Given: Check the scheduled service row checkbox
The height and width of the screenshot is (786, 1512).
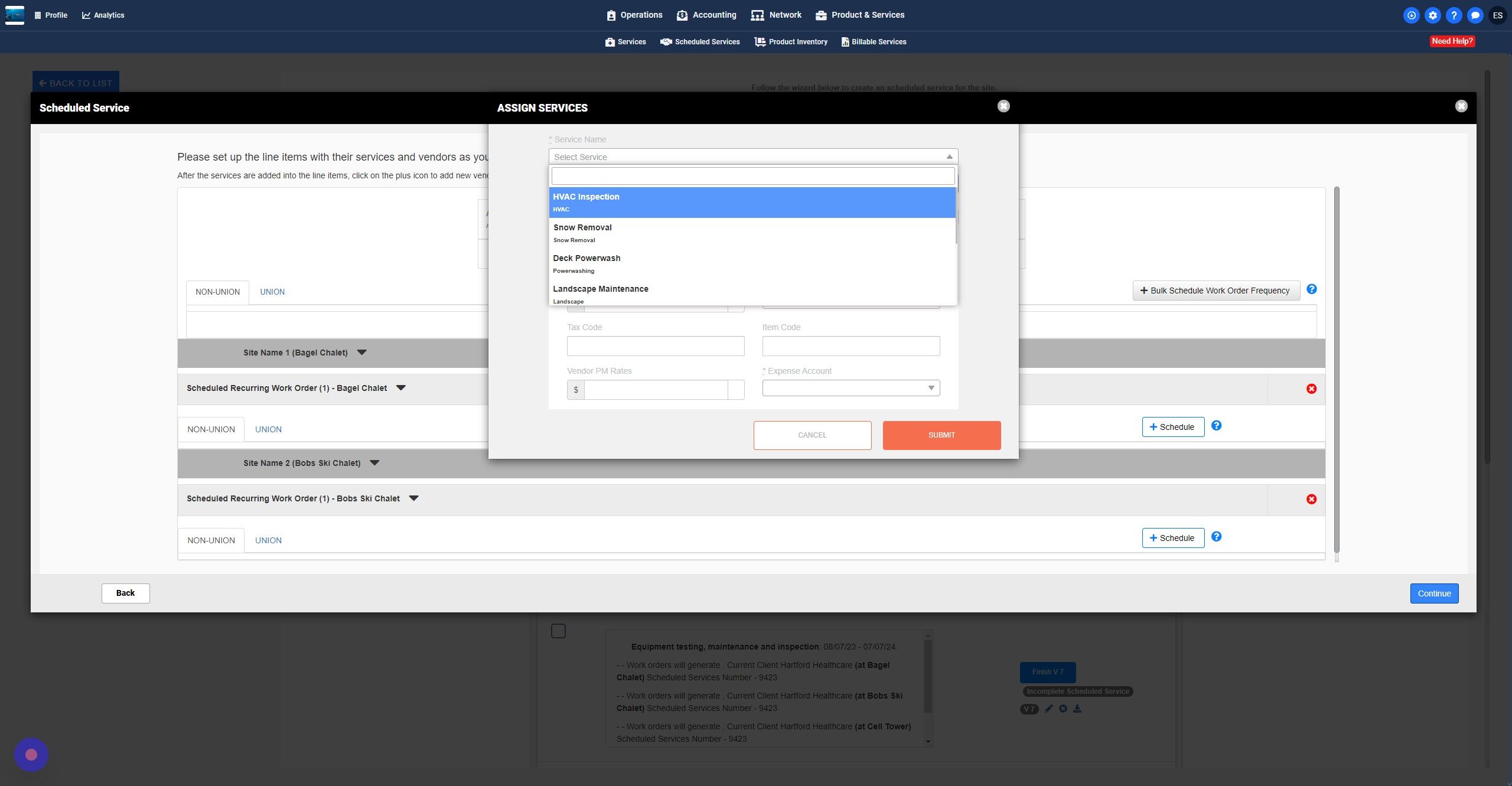Looking at the screenshot, I should pos(558,631).
